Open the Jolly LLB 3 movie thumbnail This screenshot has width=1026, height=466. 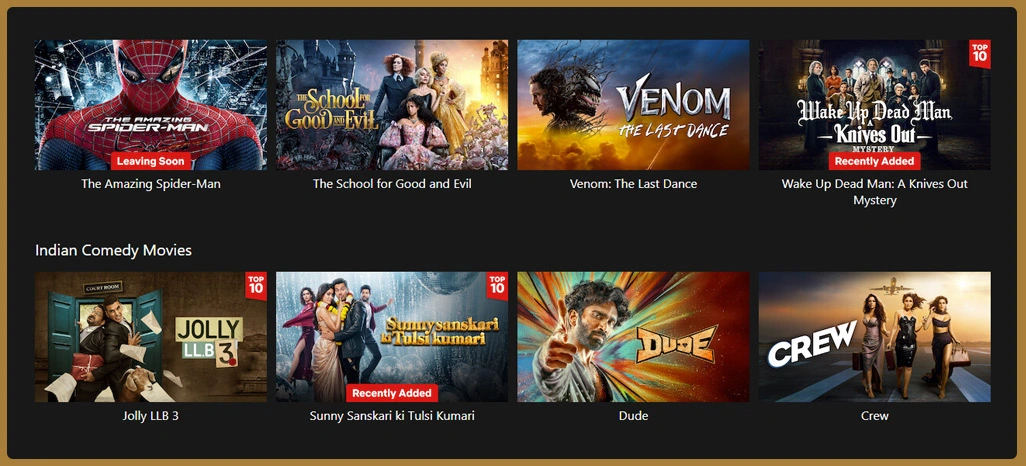[150, 337]
